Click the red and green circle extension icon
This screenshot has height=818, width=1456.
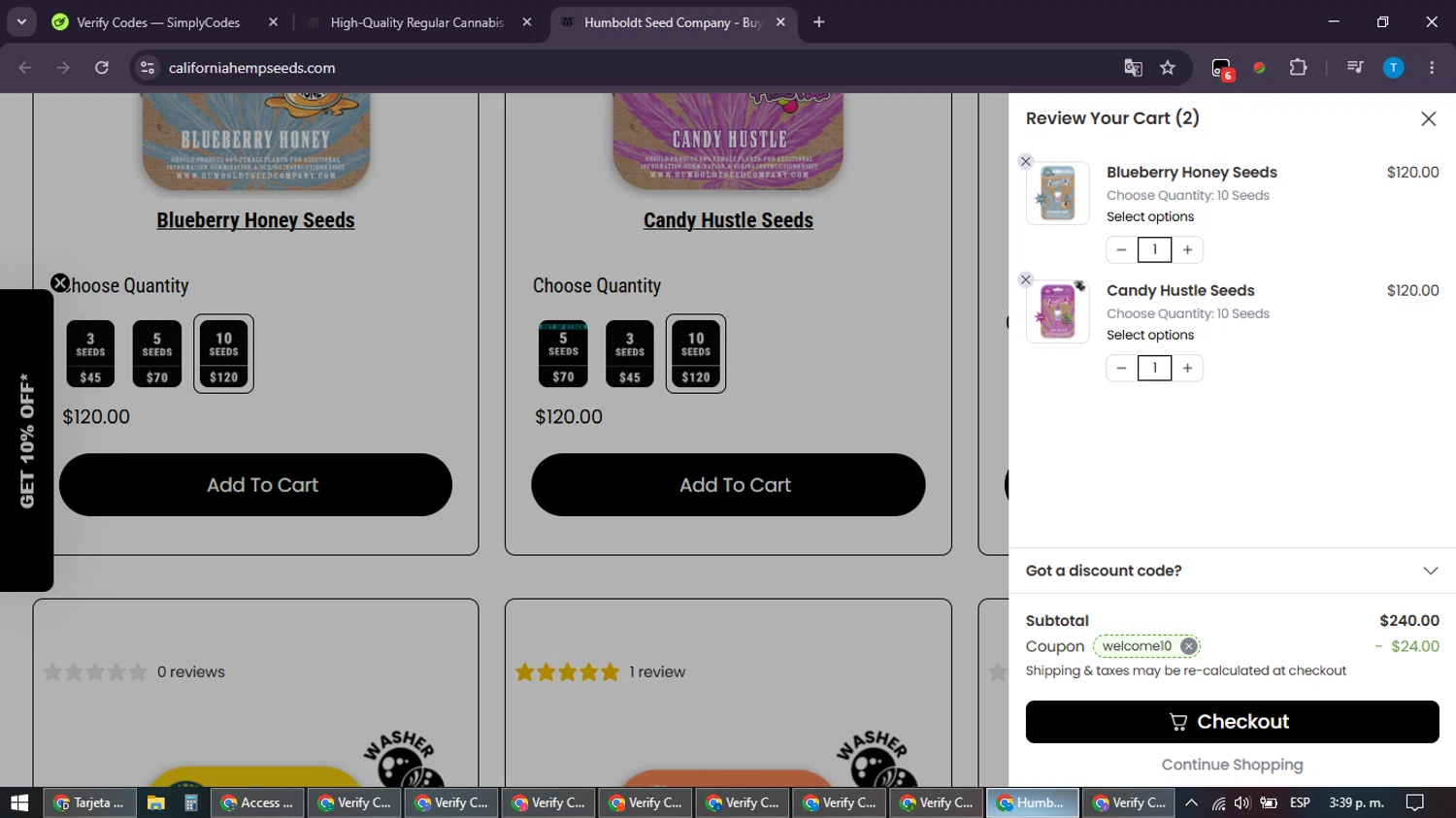click(x=1259, y=68)
